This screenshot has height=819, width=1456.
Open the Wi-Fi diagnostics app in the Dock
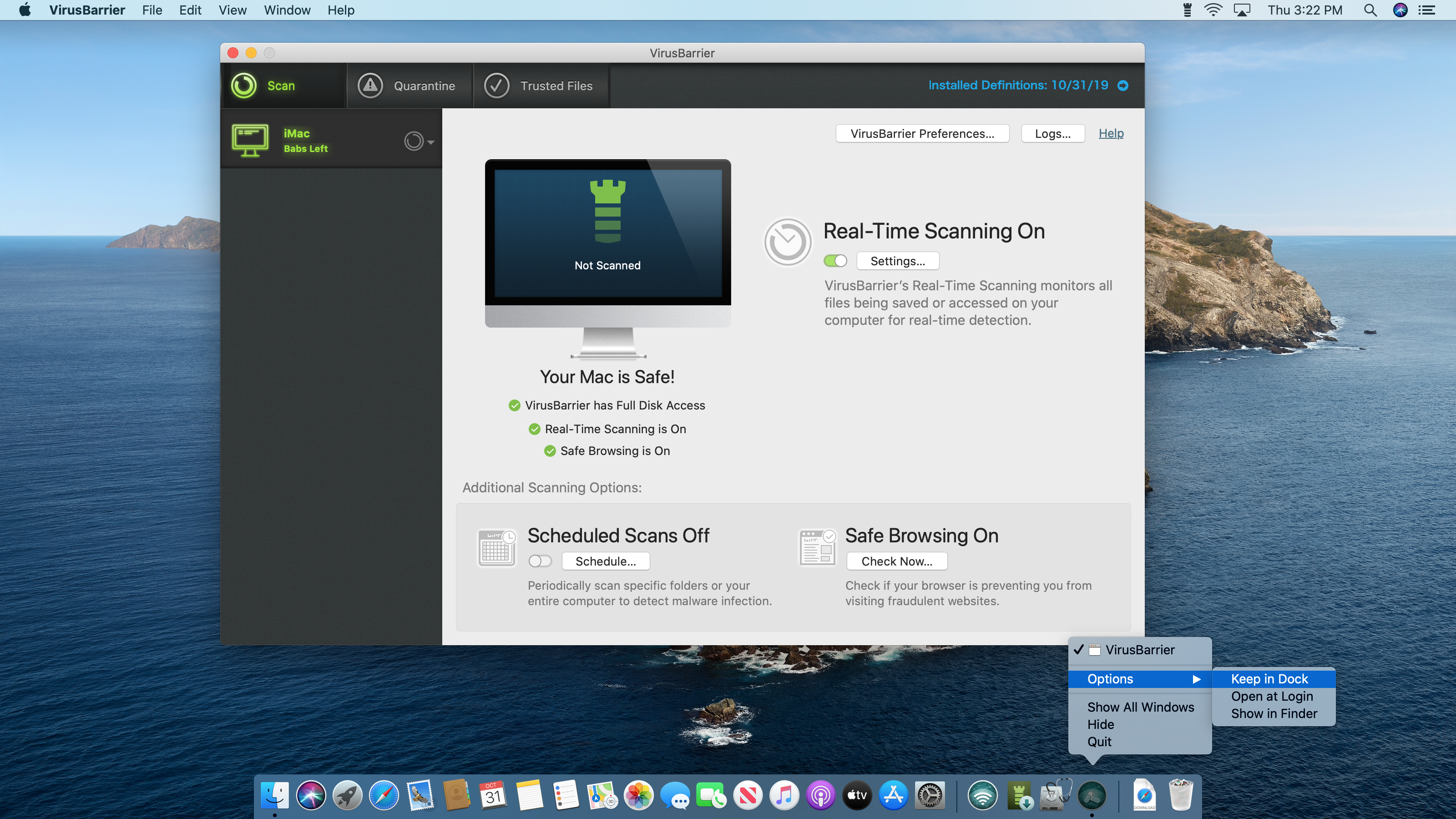point(982,795)
